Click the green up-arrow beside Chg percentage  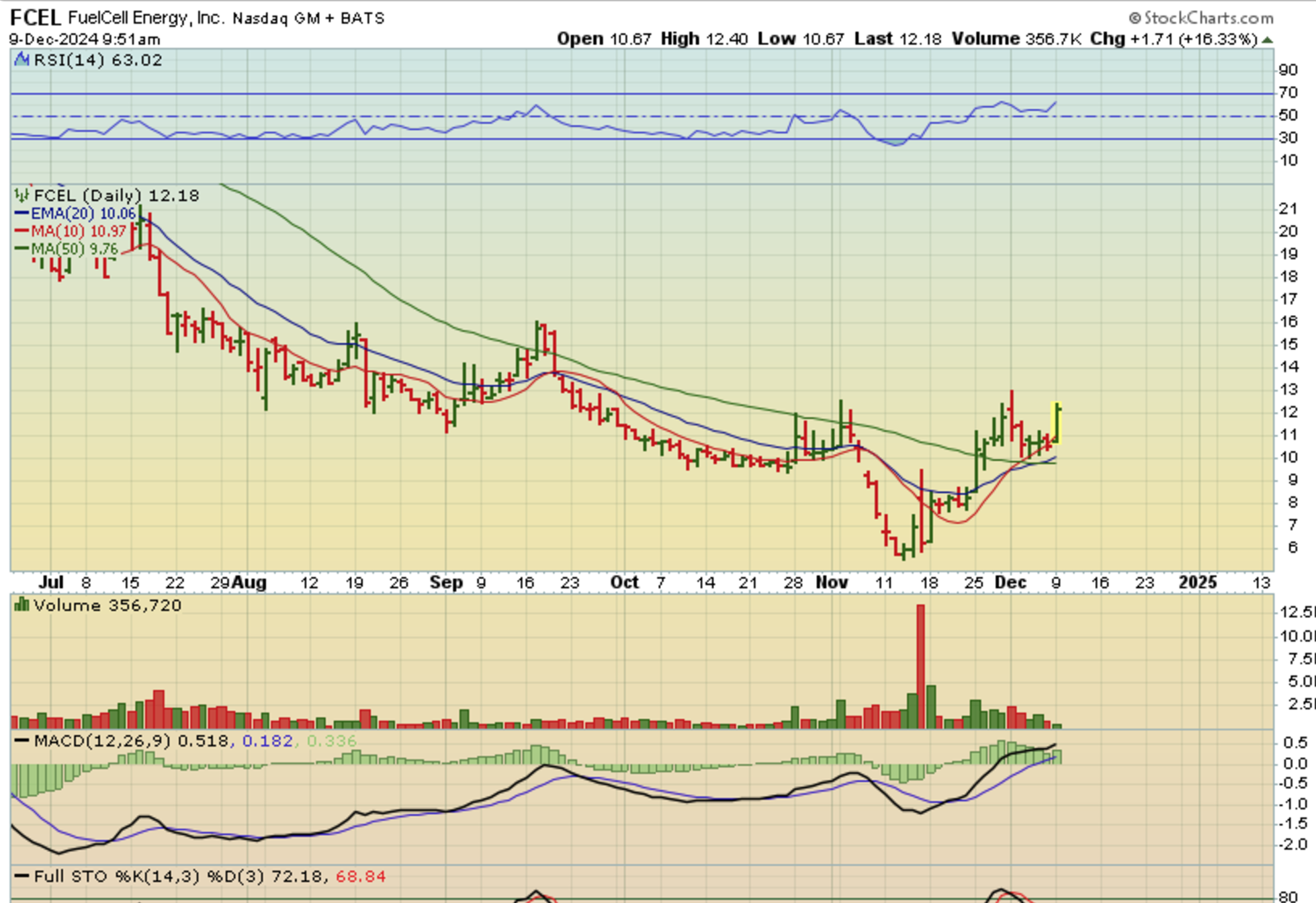1267,40
